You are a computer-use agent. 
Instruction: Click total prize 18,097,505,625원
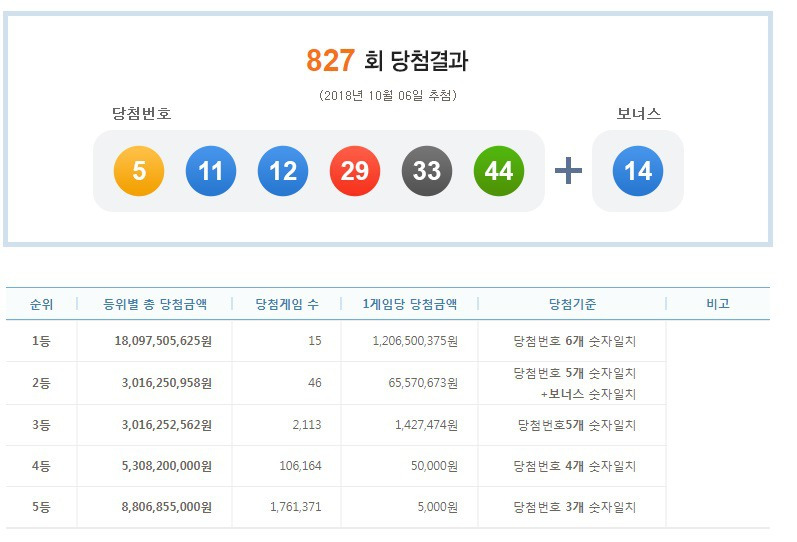(163, 341)
